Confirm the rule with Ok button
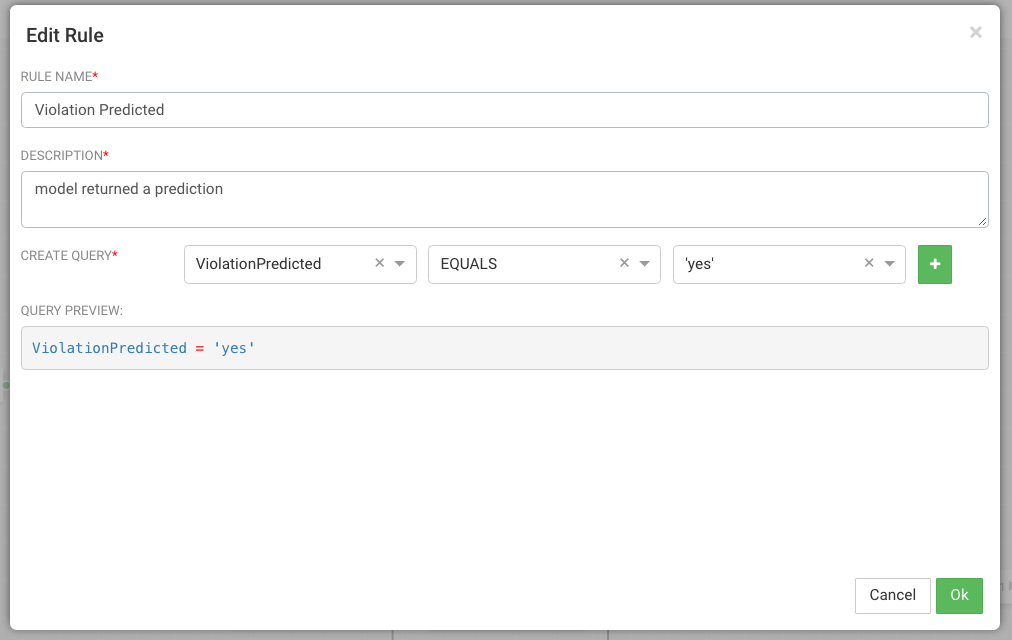Viewport: 1012px width, 640px height. (959, 595)
